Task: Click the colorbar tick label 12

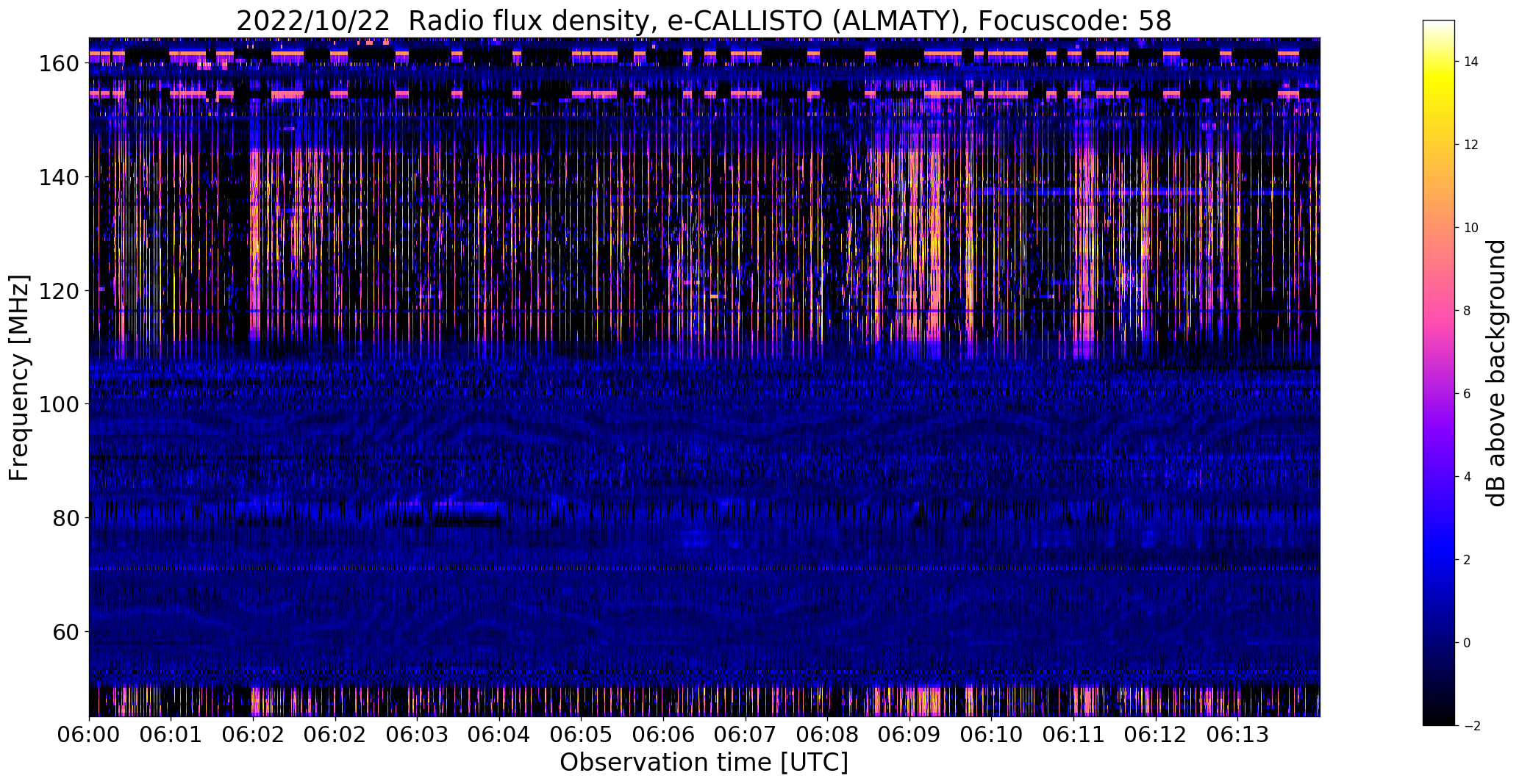Action: [1471, 145]
